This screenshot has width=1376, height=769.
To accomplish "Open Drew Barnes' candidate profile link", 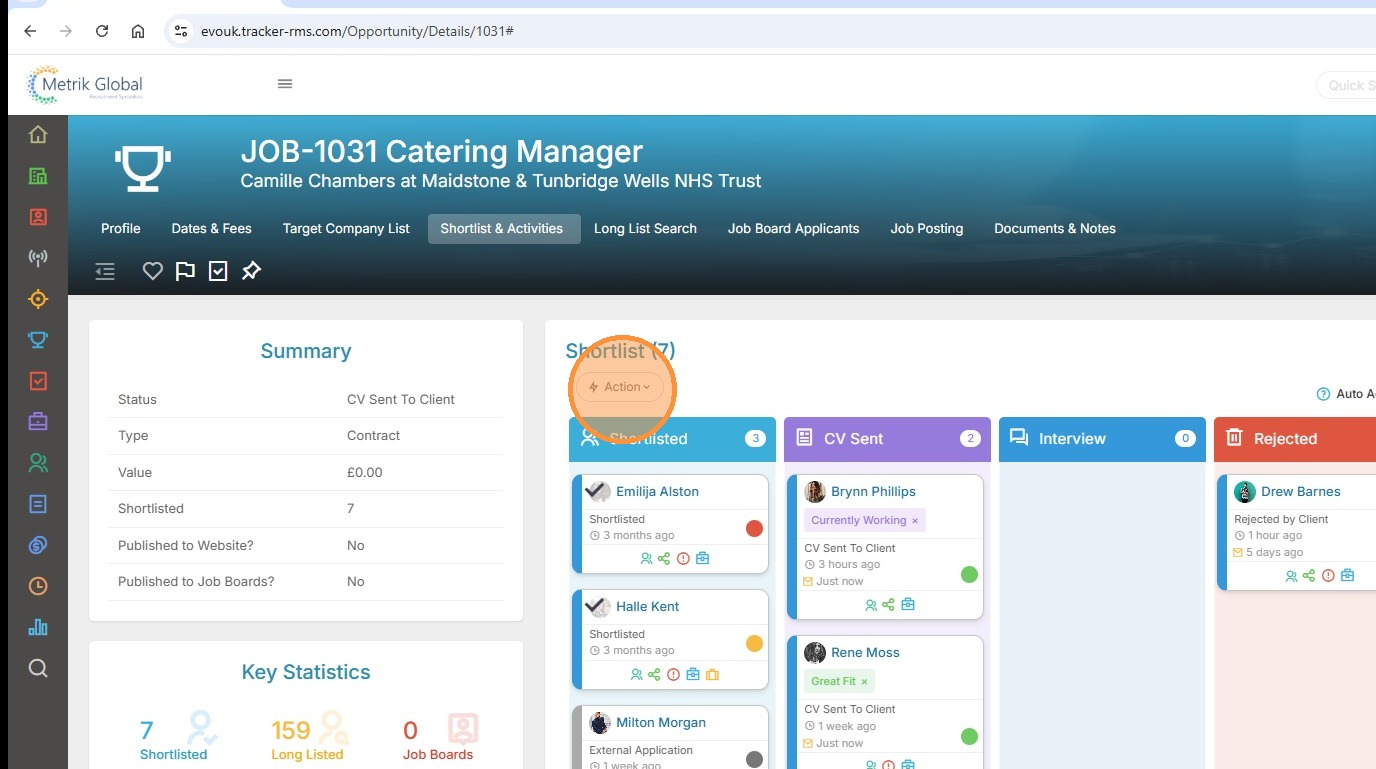I will [1301, 491].
